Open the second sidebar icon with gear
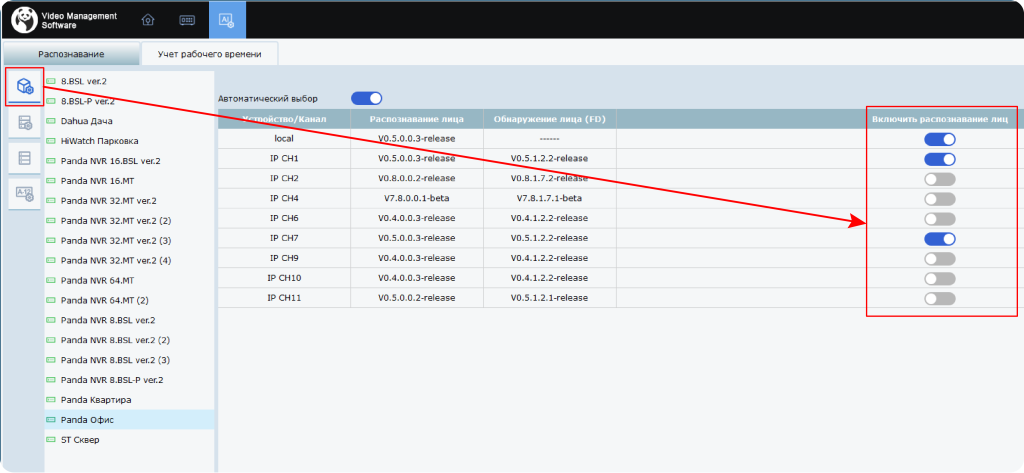Viewport: 1024px width, 473px height. coord(25,123)
